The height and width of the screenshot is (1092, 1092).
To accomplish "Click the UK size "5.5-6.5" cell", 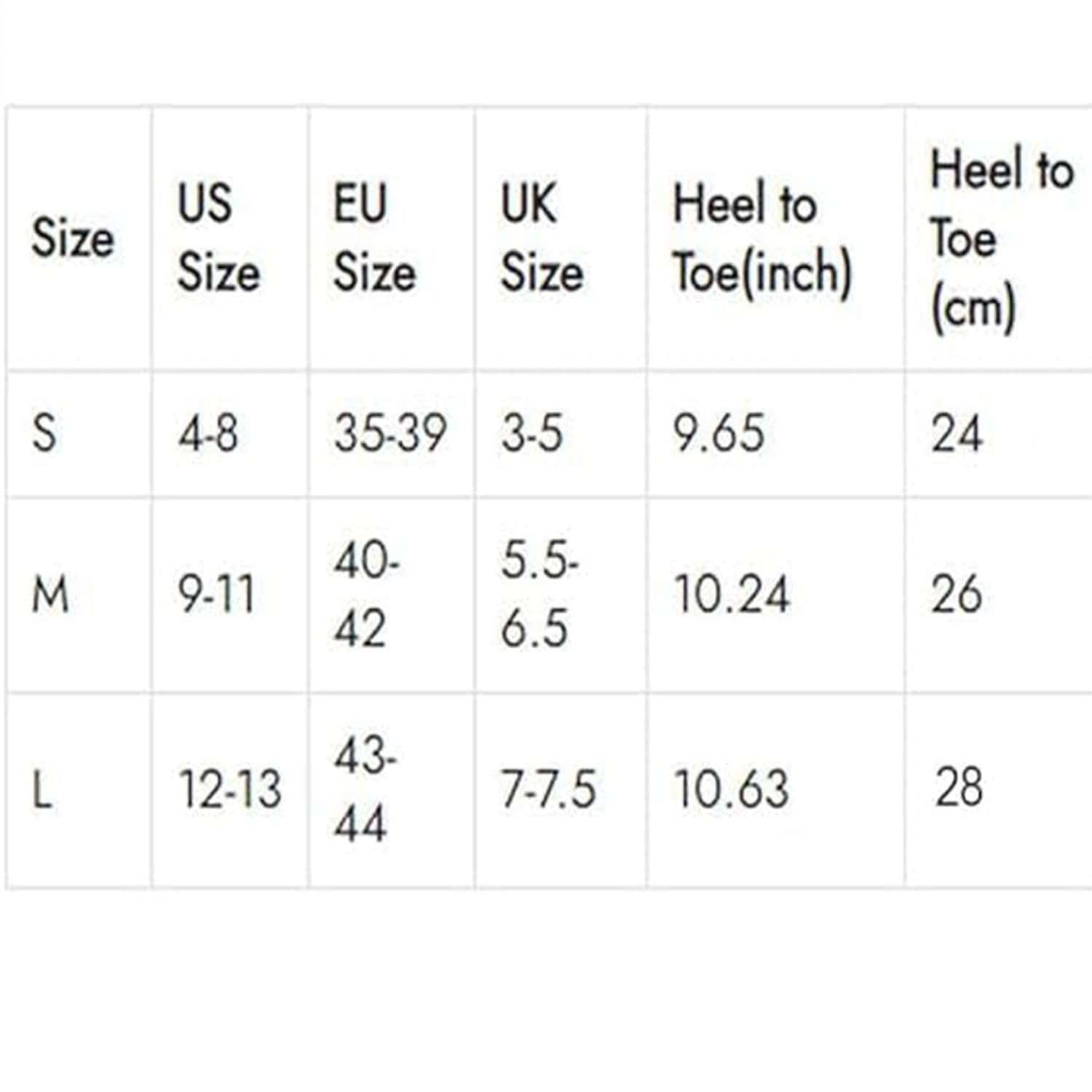I will [x=538, y=595].
